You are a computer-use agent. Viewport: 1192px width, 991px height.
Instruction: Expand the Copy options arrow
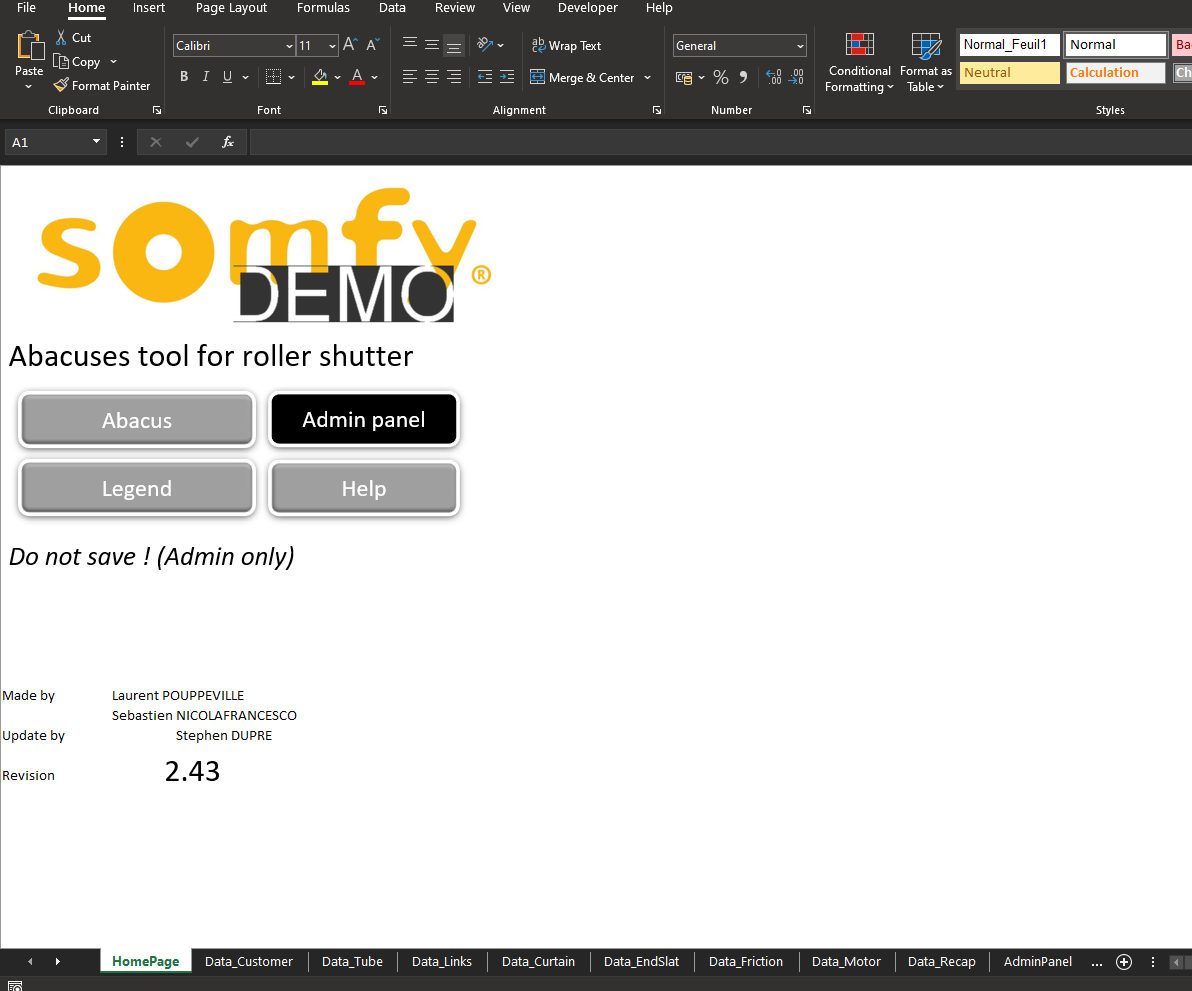[x=113, y=62]
